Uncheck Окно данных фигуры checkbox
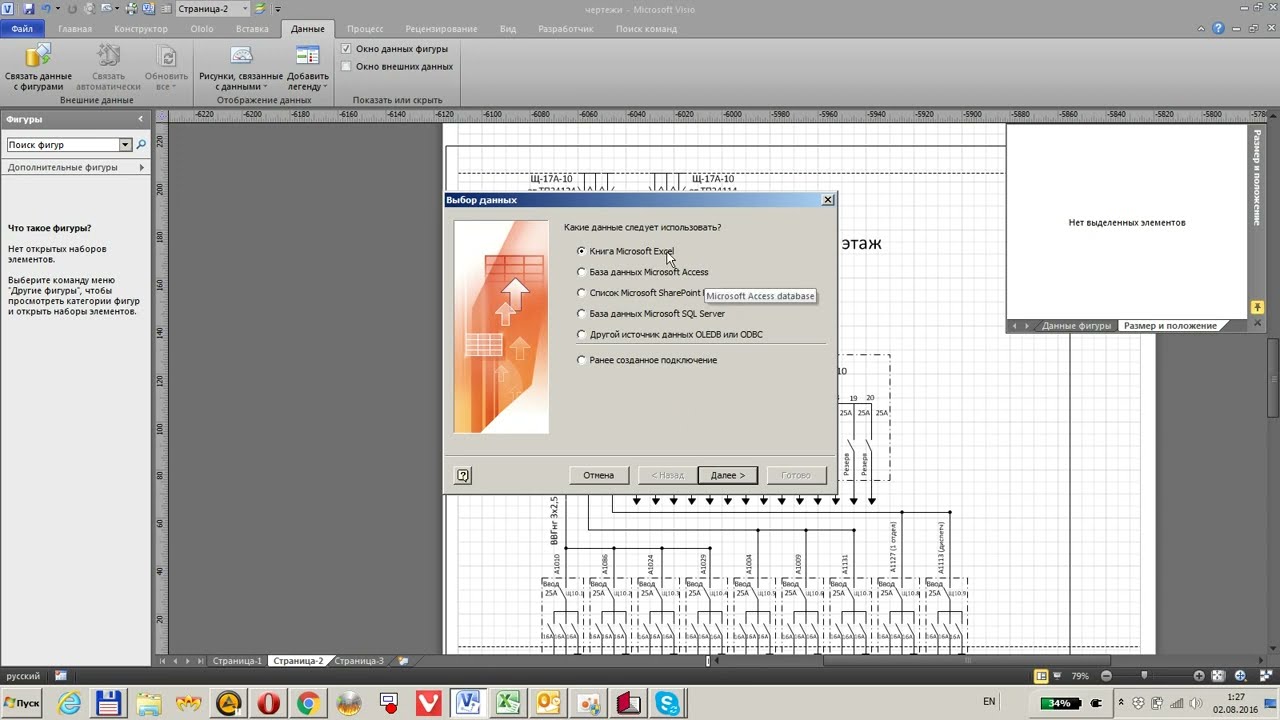The height and width of the screenshot is (720, 1280). [346, 48]
